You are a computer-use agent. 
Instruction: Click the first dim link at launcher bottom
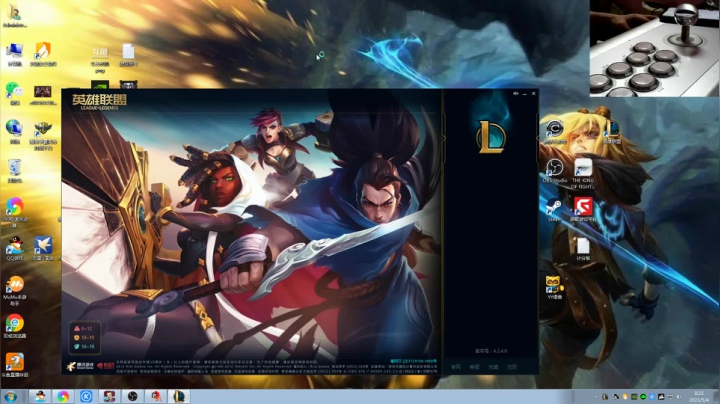click(456, 367)
